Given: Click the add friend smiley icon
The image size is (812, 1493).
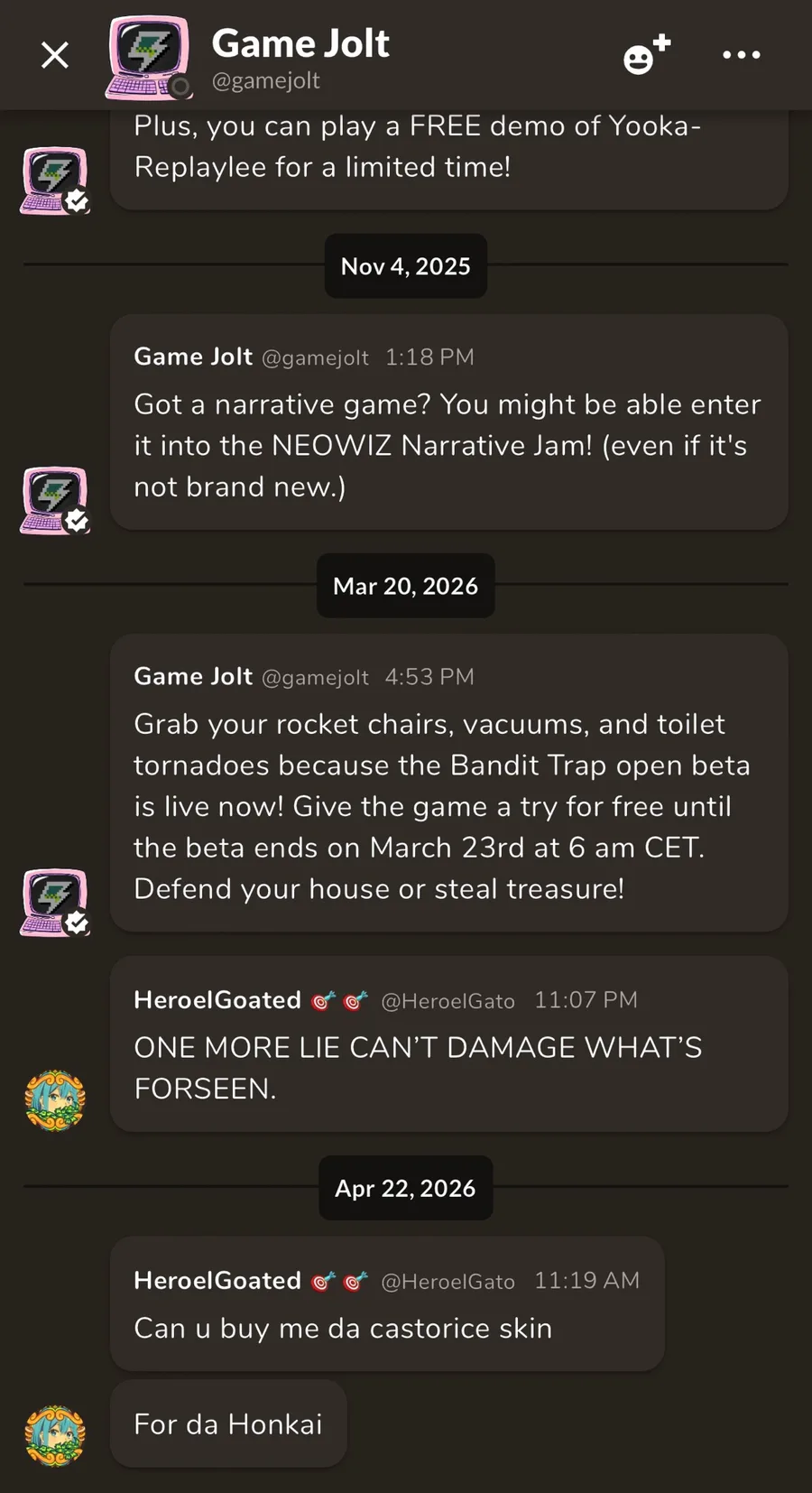Looking at the screenshot, I should point(646,55).
